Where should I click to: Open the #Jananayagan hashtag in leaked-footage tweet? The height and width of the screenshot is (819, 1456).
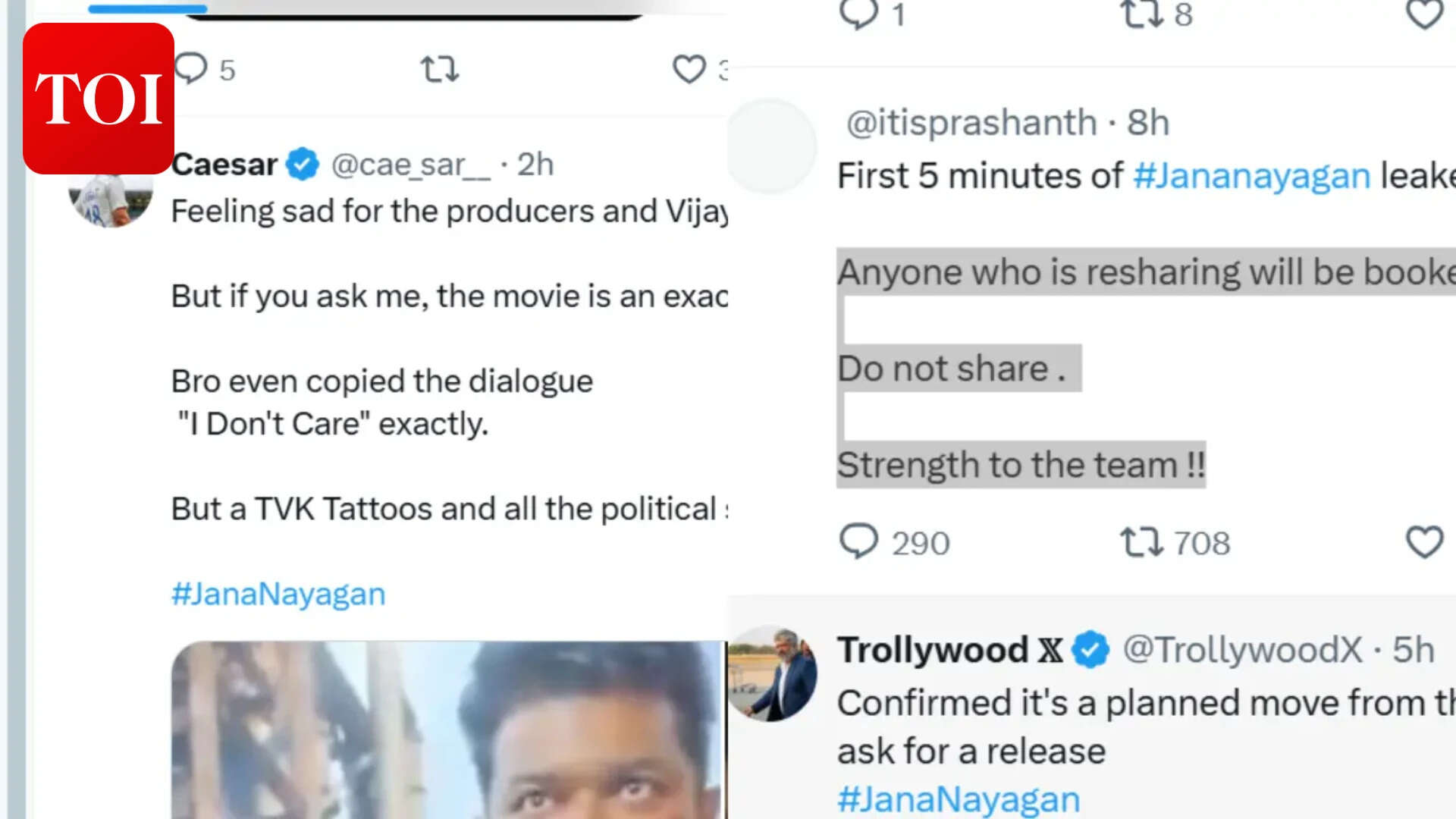click(x=1251, y=175)
